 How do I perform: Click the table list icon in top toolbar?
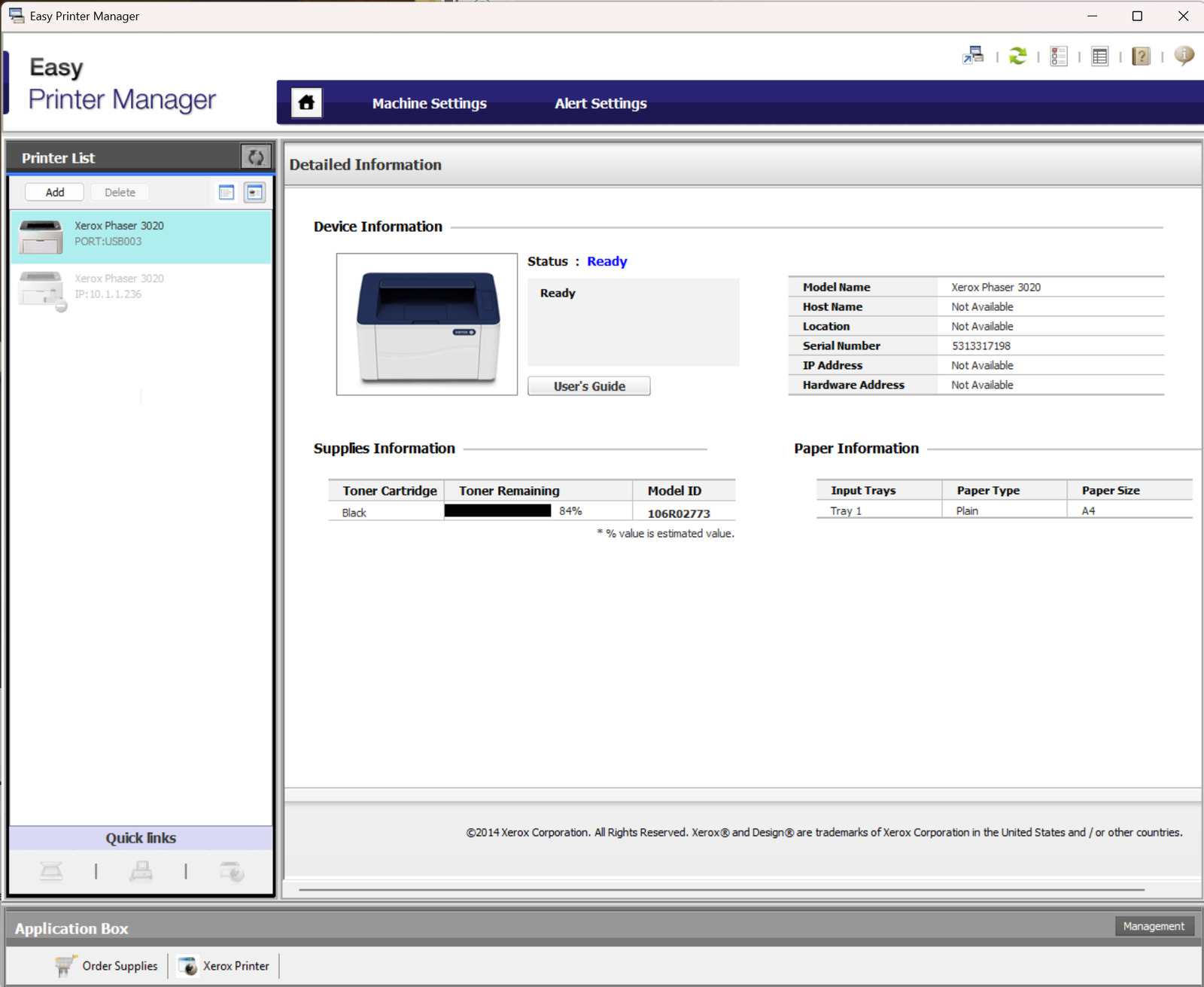[1099, 56]
